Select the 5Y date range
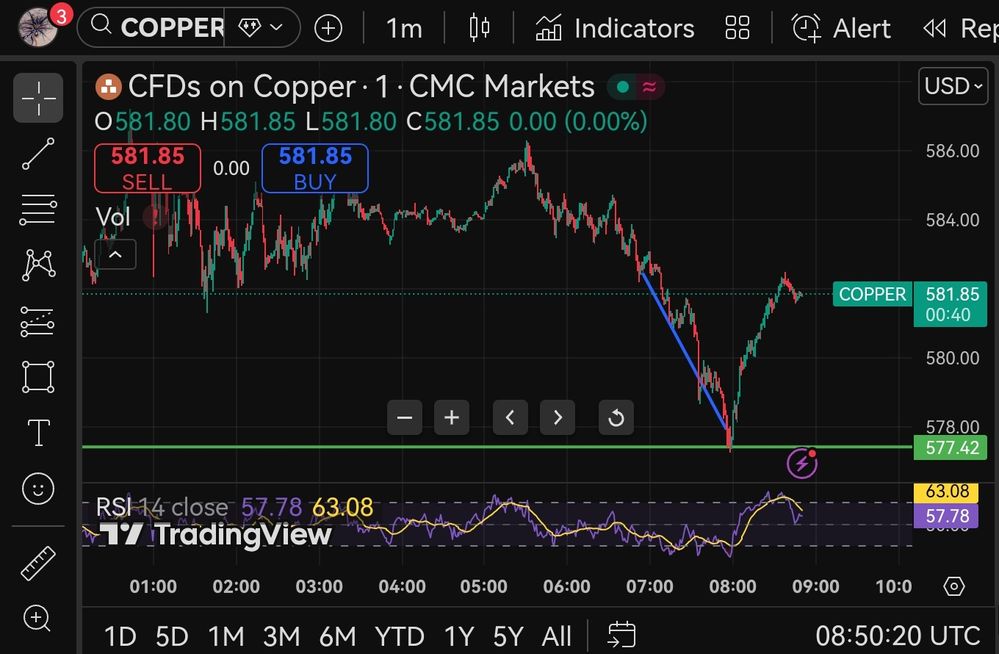Image resolution: width=999 pixels, height=654 pixels. tap(508, 636)
